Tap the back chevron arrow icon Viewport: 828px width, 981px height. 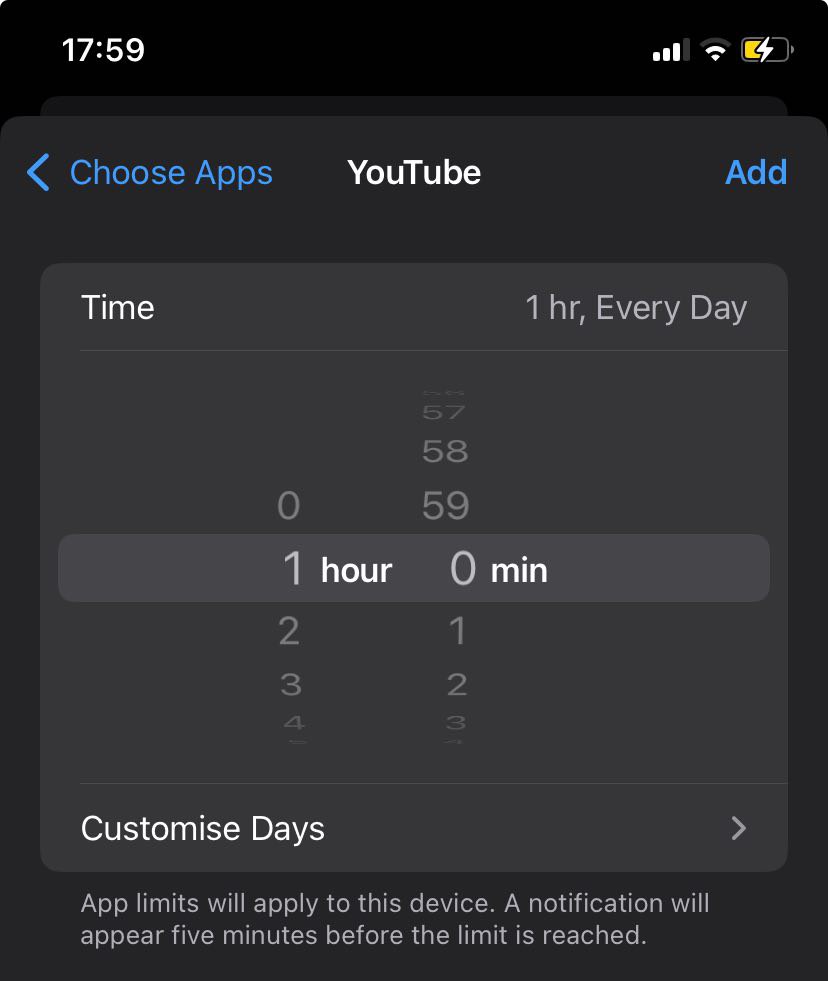coord(38,172)
